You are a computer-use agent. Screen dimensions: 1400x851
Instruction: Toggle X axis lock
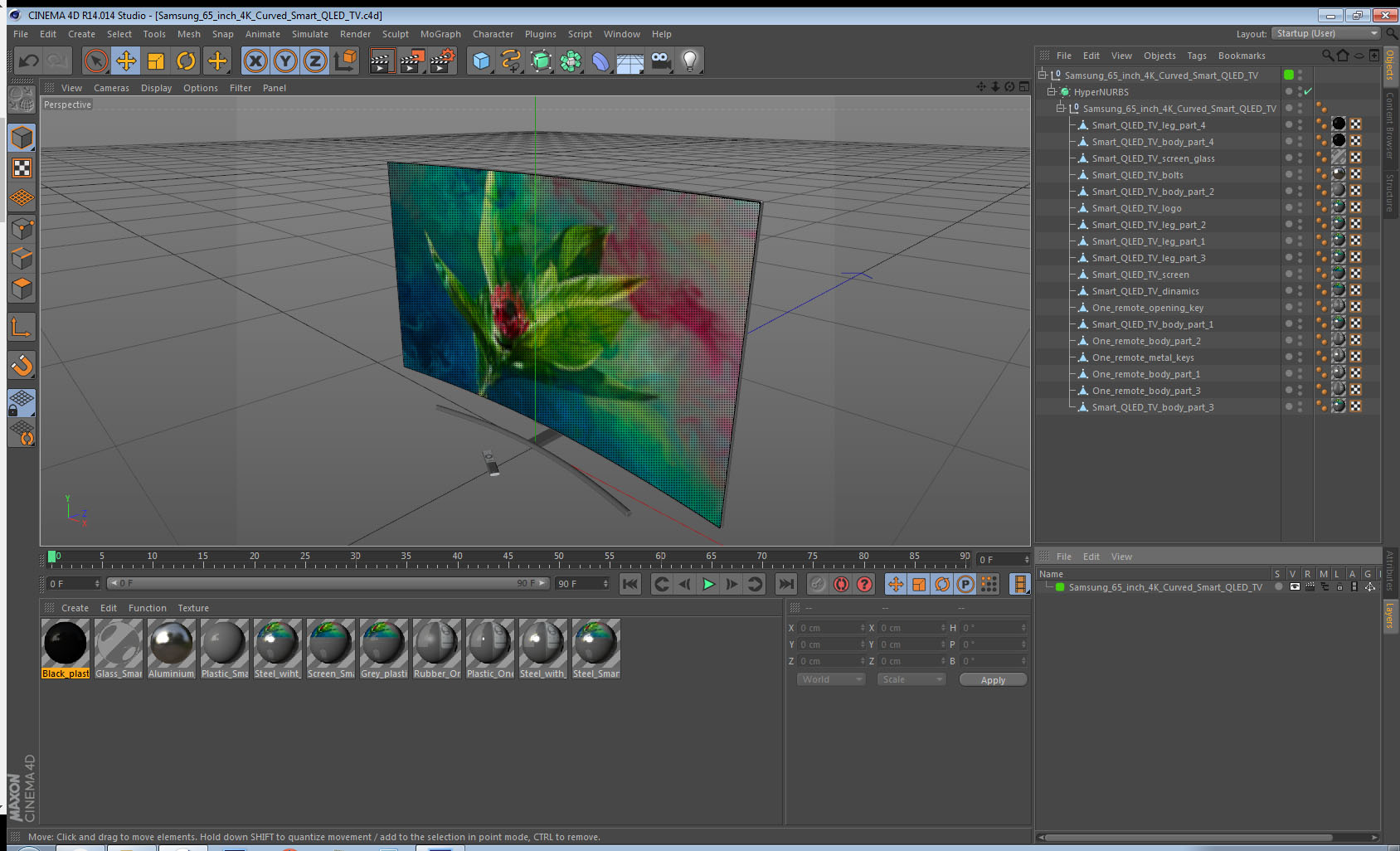(x=255, y=61)
